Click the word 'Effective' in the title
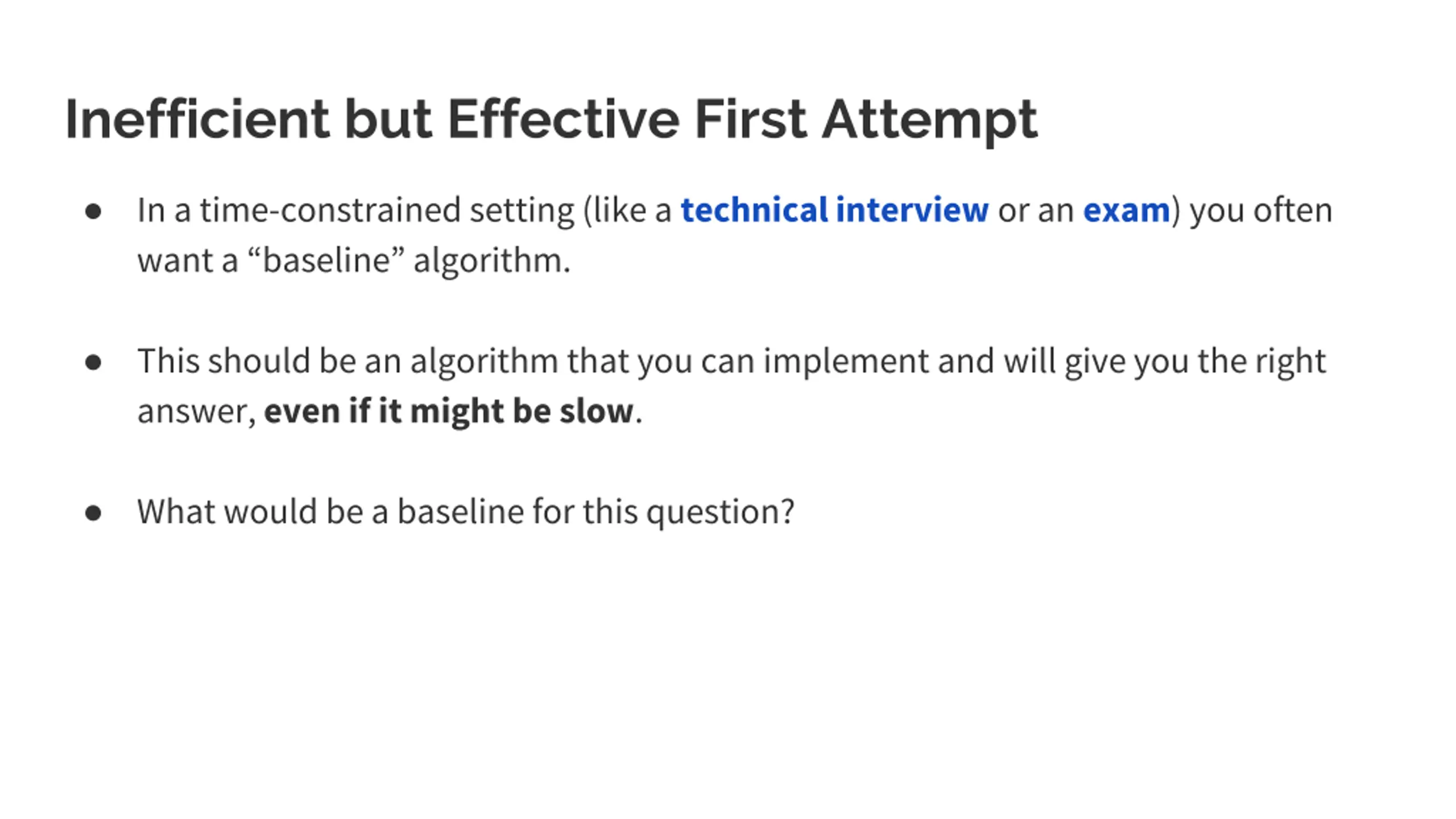 coord(564,119)
